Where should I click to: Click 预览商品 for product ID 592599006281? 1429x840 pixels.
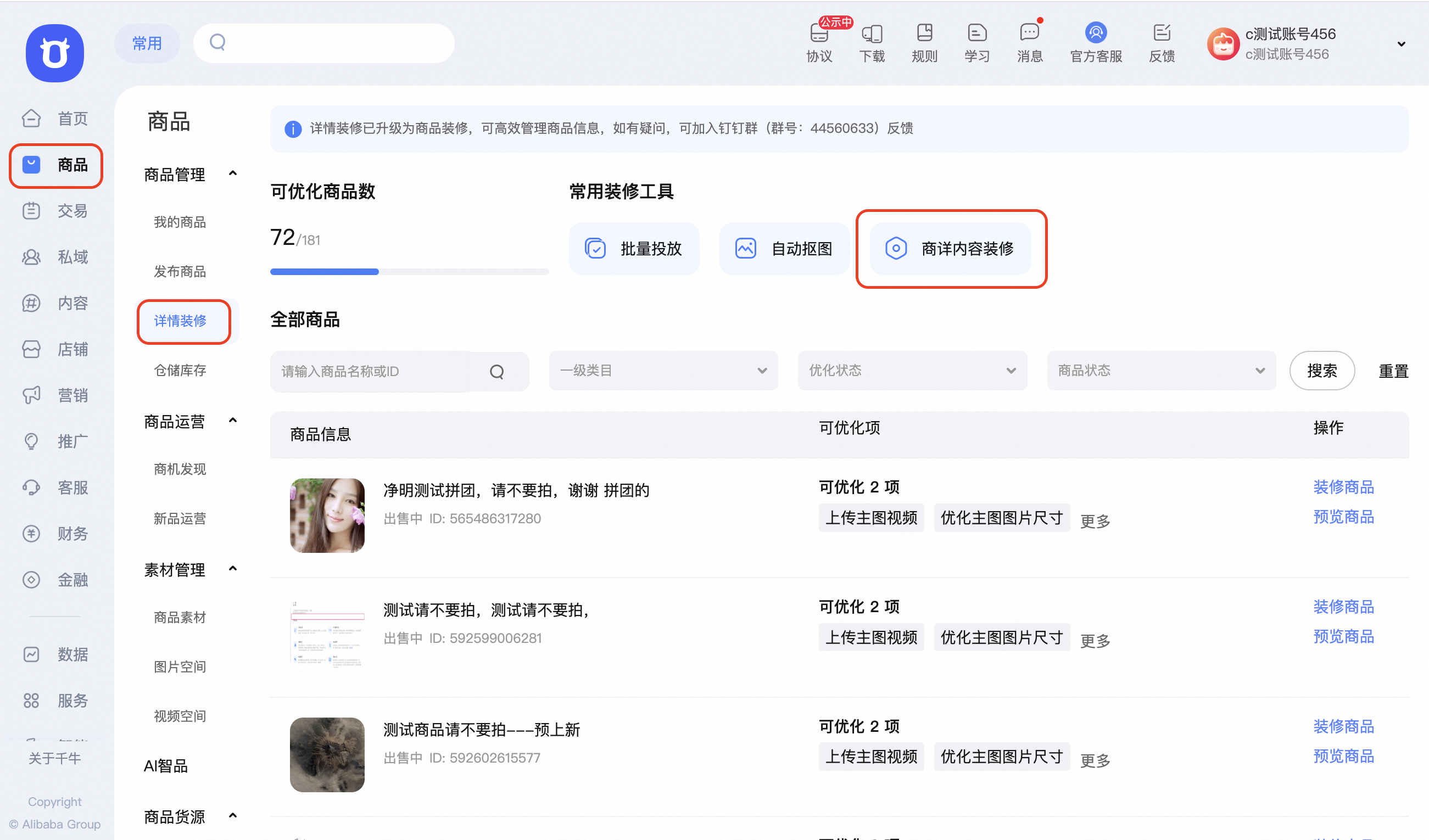point(1343,636)
